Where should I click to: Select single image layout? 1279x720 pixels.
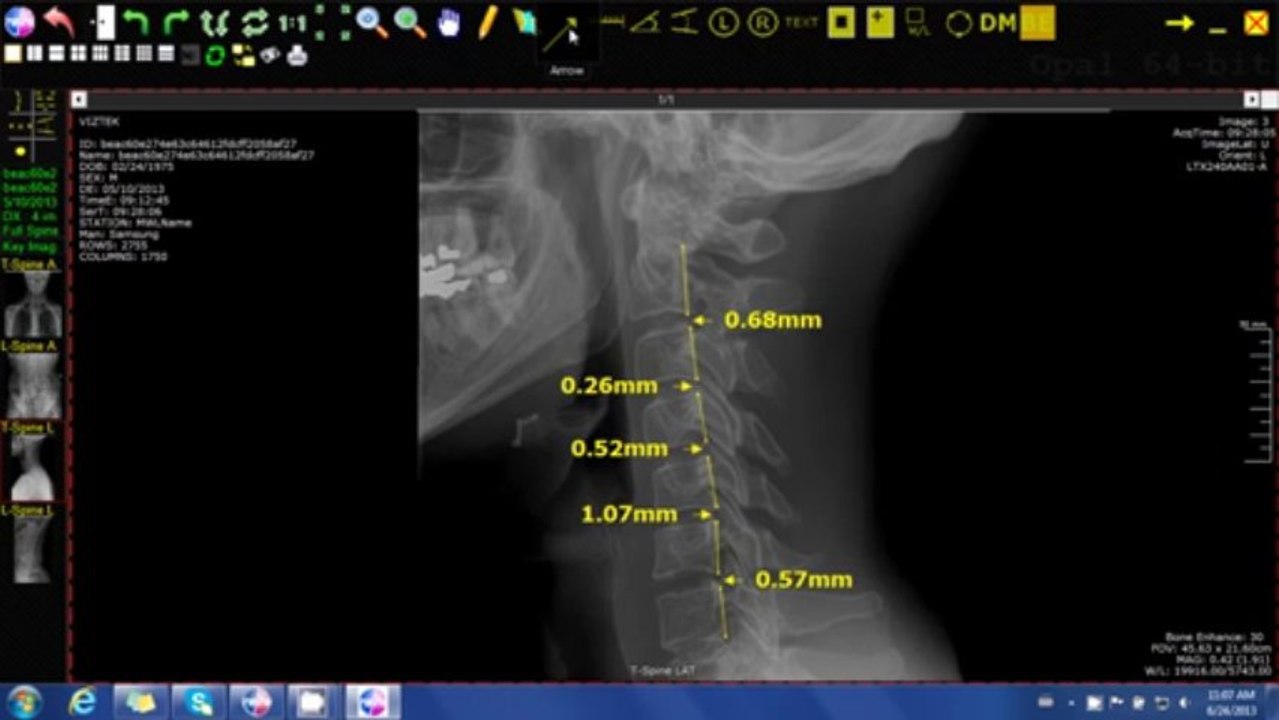click(x=13, y=54)
